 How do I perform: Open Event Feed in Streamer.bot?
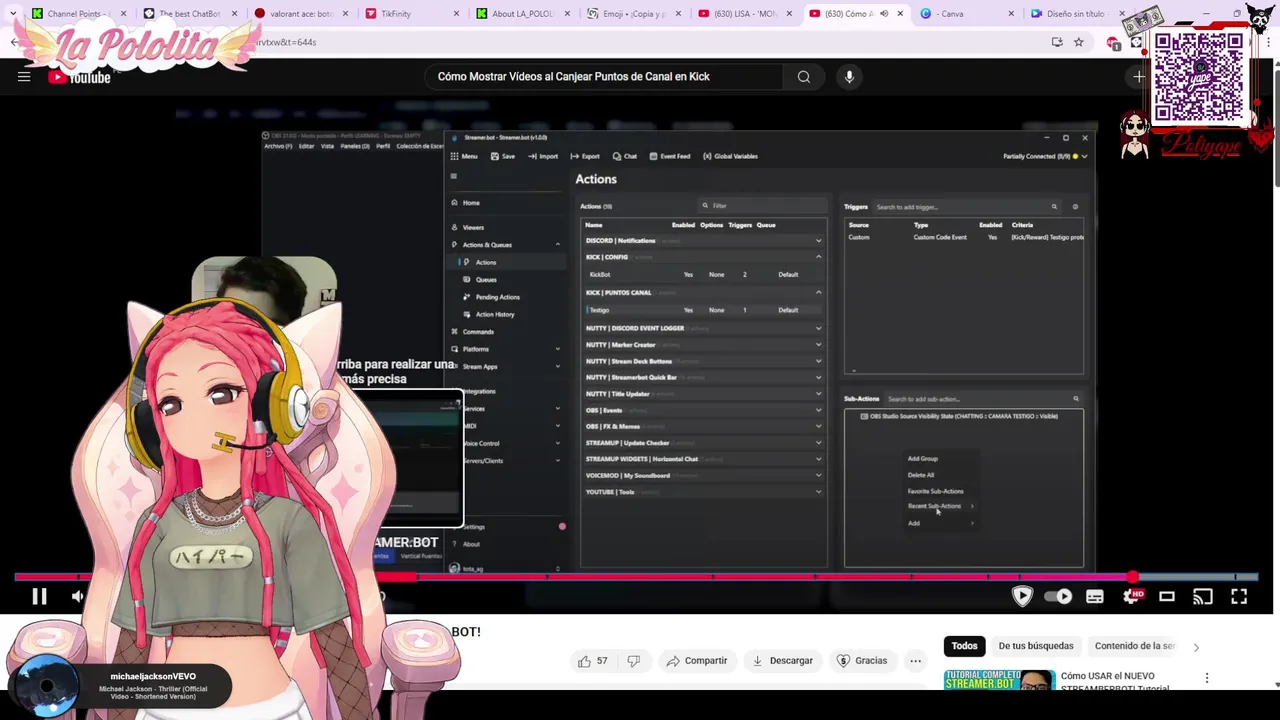coord(670,156)
